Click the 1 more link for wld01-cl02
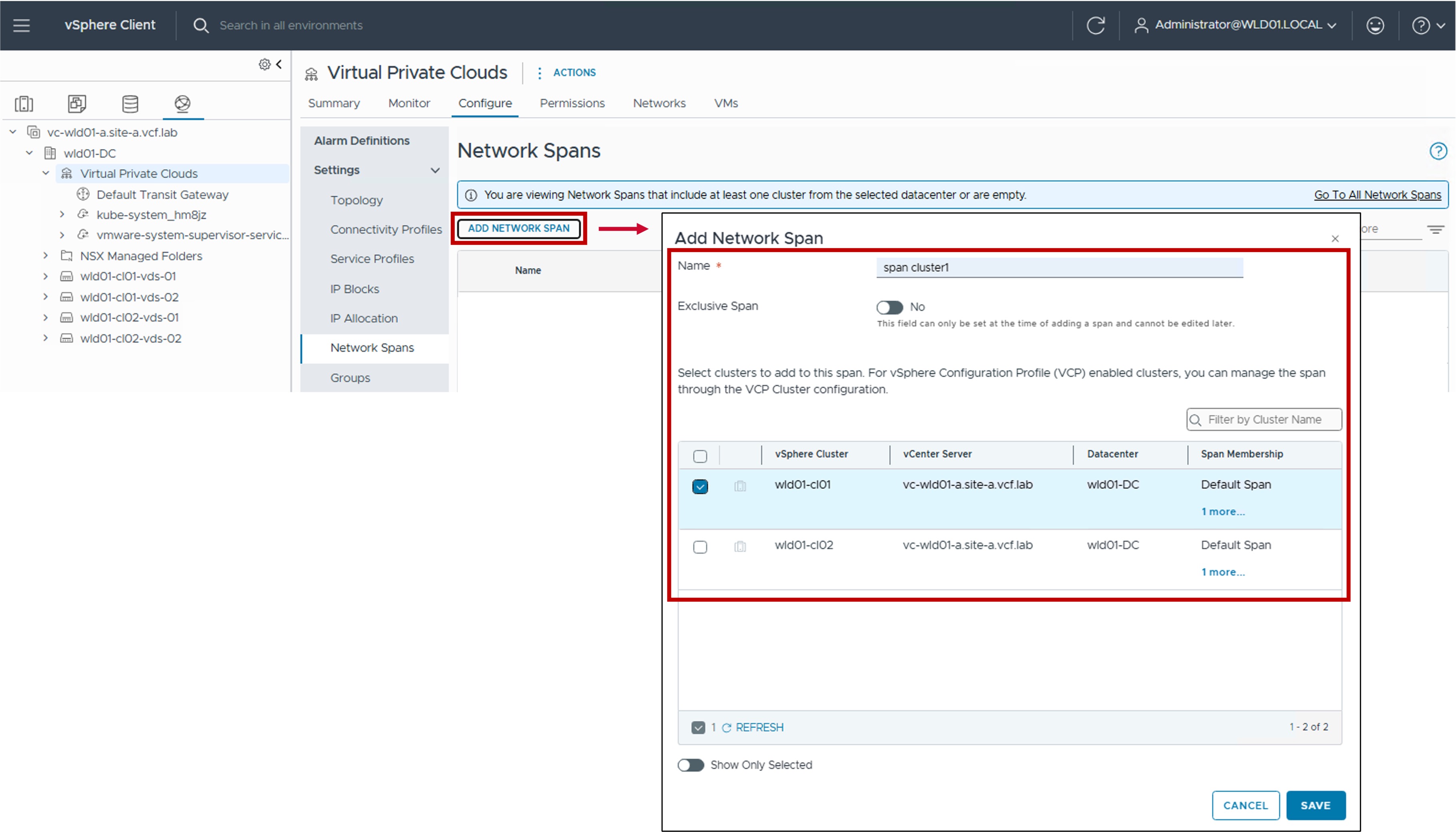The image size is (1456, 832). [x=1222, y=572]
